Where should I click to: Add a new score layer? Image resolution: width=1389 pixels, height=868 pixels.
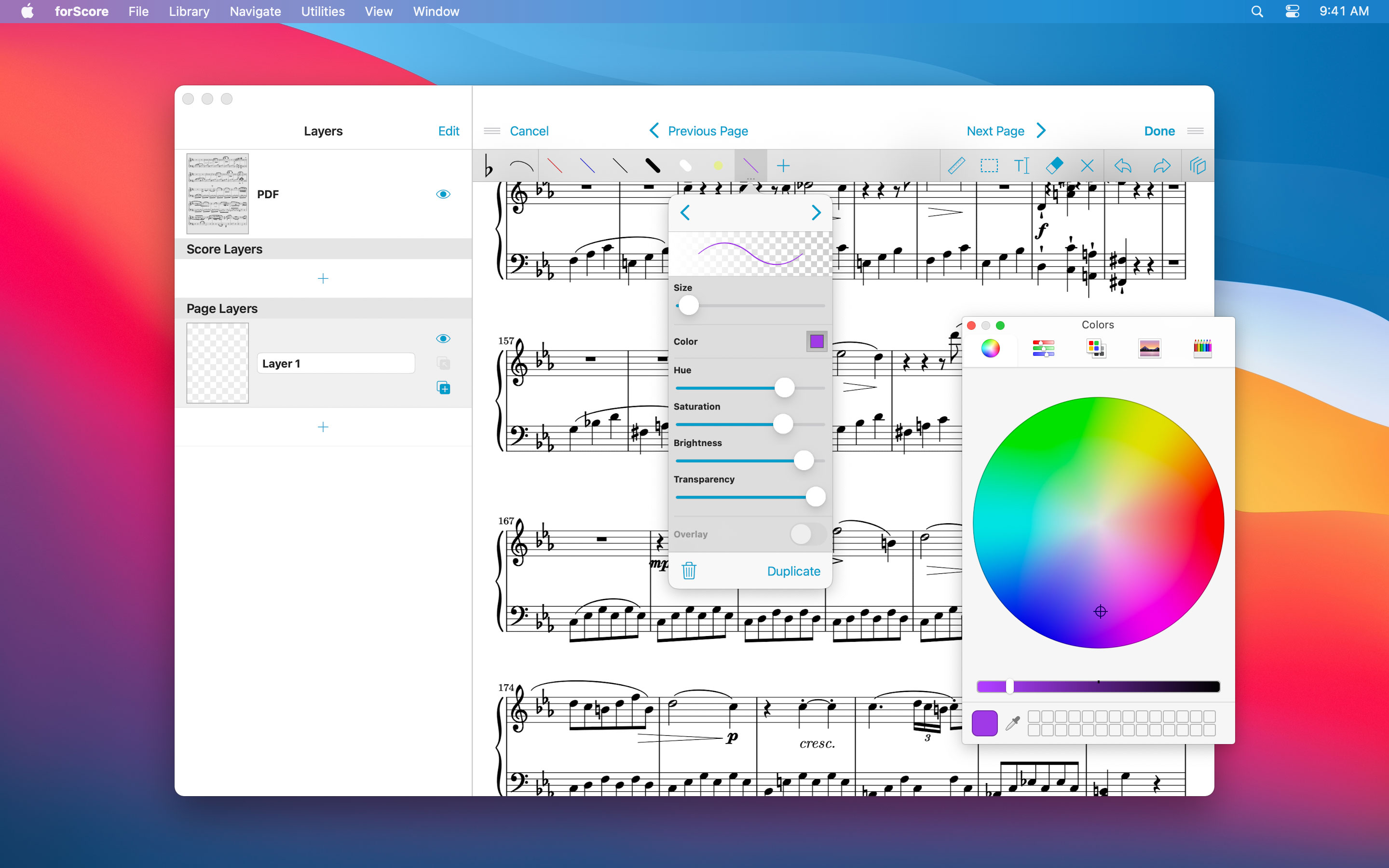coord(323,278)
